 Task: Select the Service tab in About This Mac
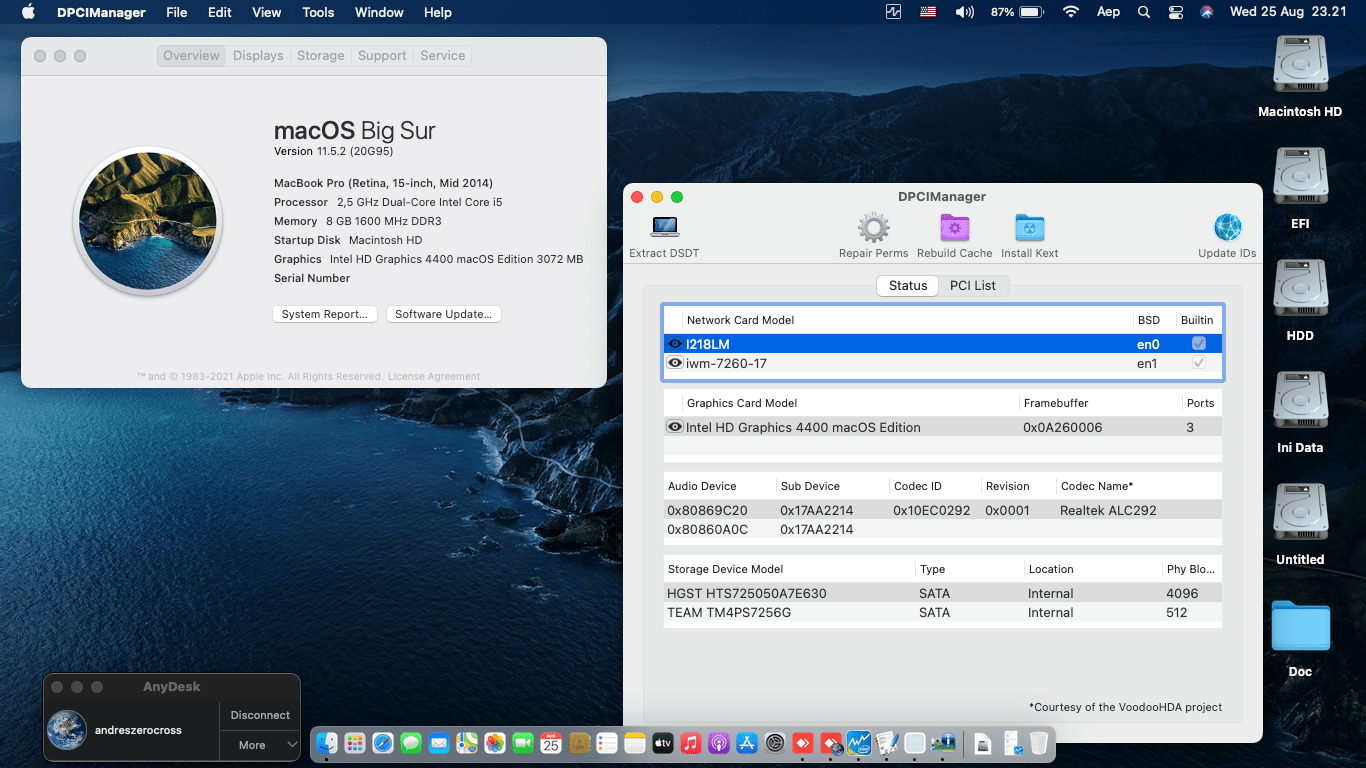(442, 56)
